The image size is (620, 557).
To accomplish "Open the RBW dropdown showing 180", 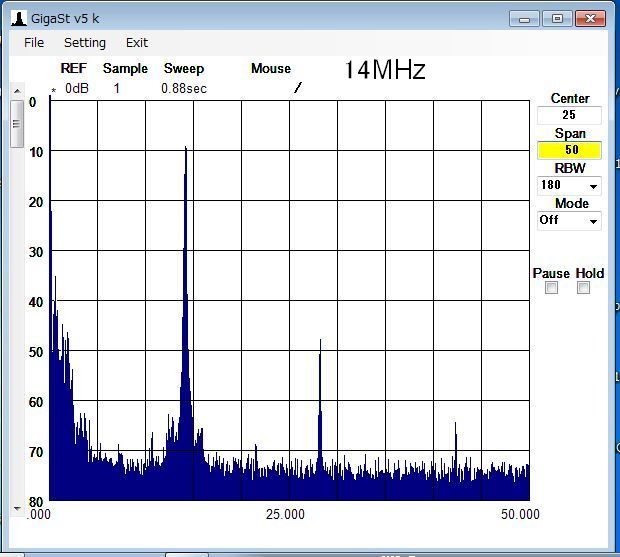I will (x=569, y=185).
